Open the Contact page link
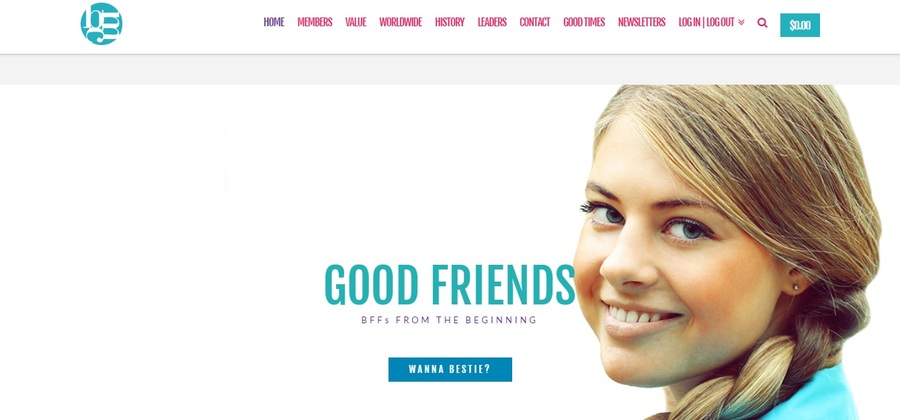Viewport: 900px width, 420px height. tap(534, 22)
